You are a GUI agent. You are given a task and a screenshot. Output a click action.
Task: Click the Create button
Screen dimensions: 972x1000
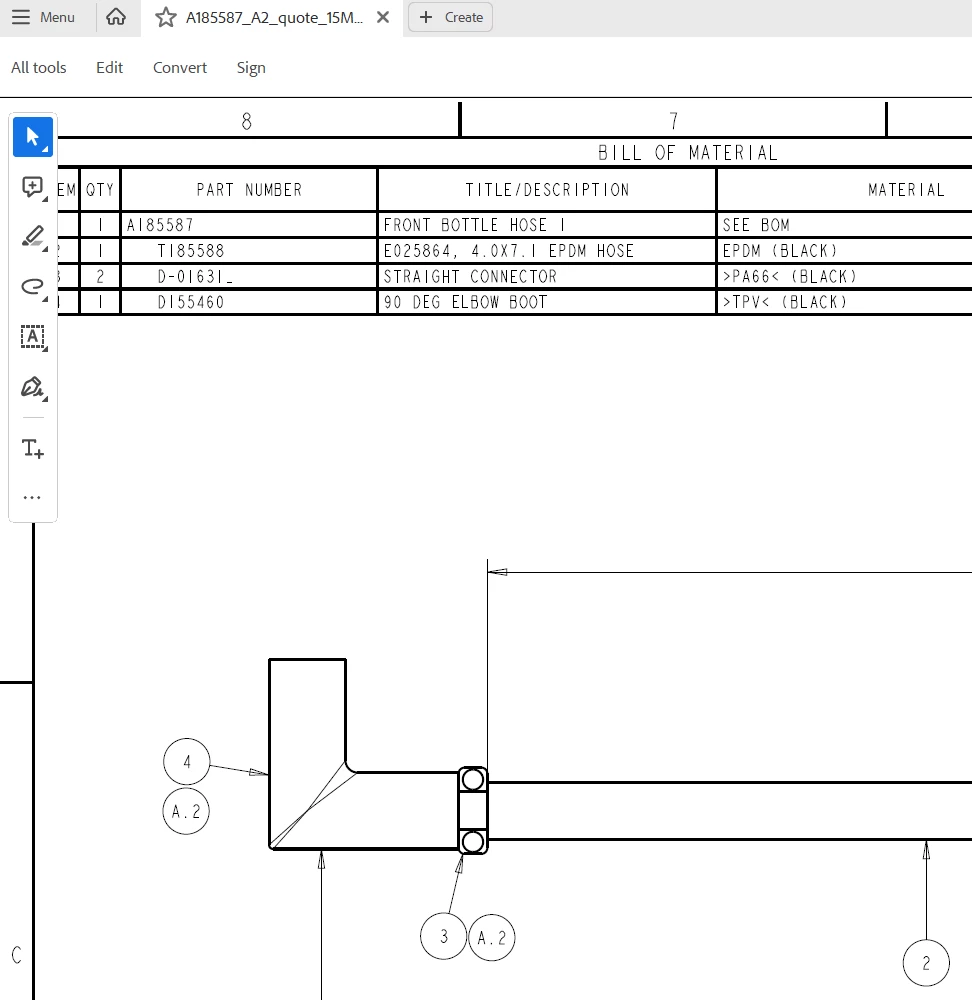tap(450, 17)
